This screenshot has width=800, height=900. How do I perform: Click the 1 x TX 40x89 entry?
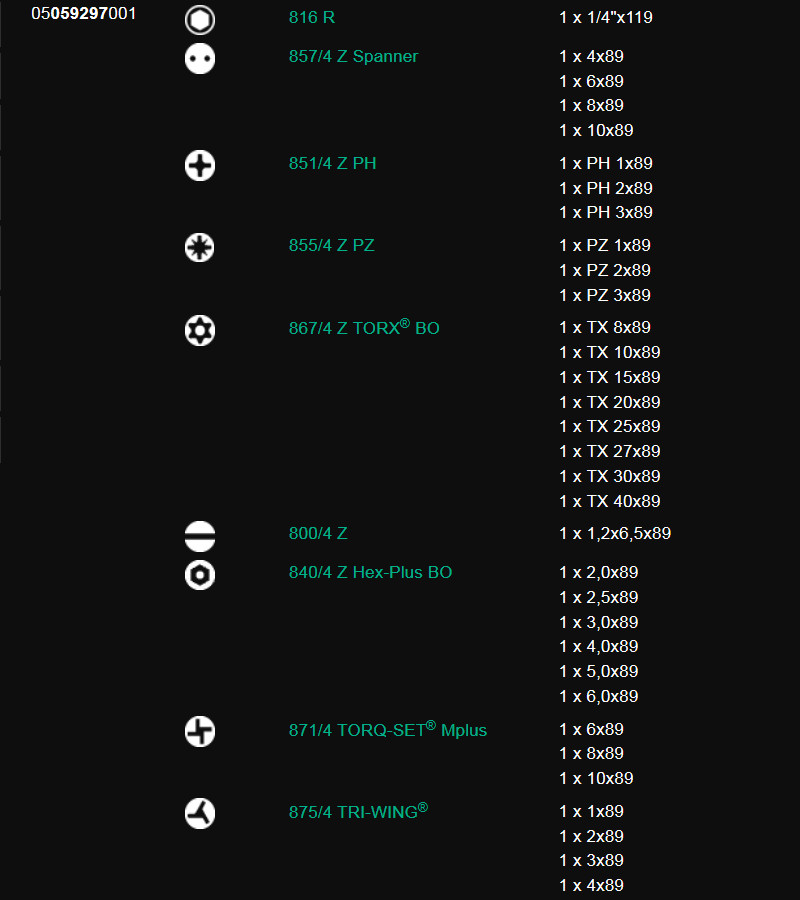point(609,501)
